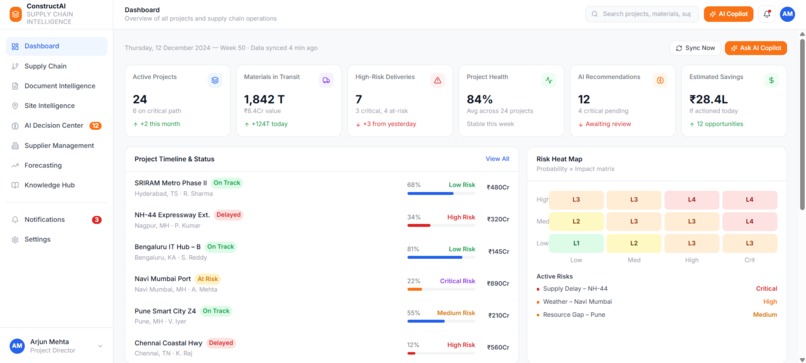Click the 34% progress bar for NH-44
This screenshot has width=806, height=363.
[441, 225]
